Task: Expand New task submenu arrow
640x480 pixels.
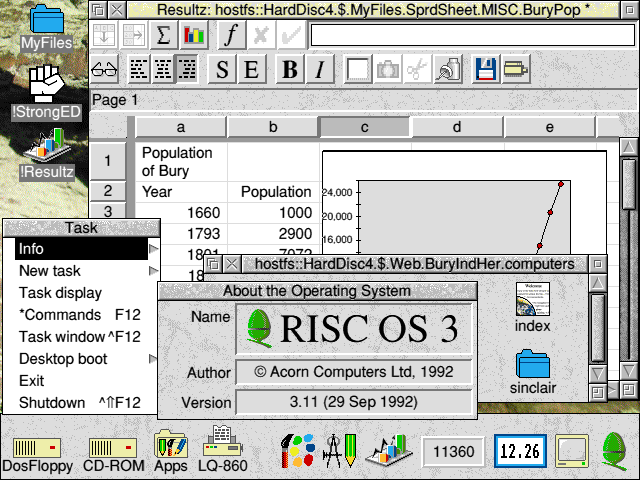Action: click(153, 271)
